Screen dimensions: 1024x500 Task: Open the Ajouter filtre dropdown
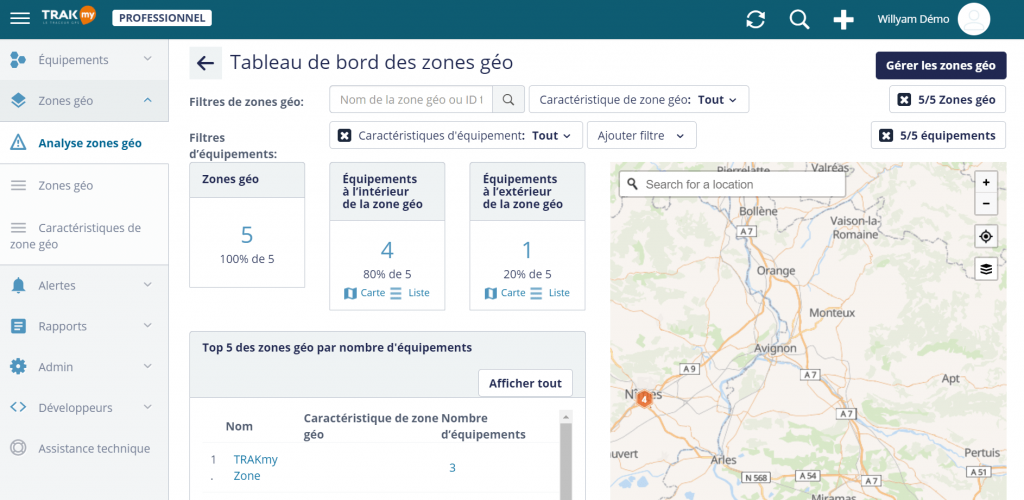[x=642, y=136]
